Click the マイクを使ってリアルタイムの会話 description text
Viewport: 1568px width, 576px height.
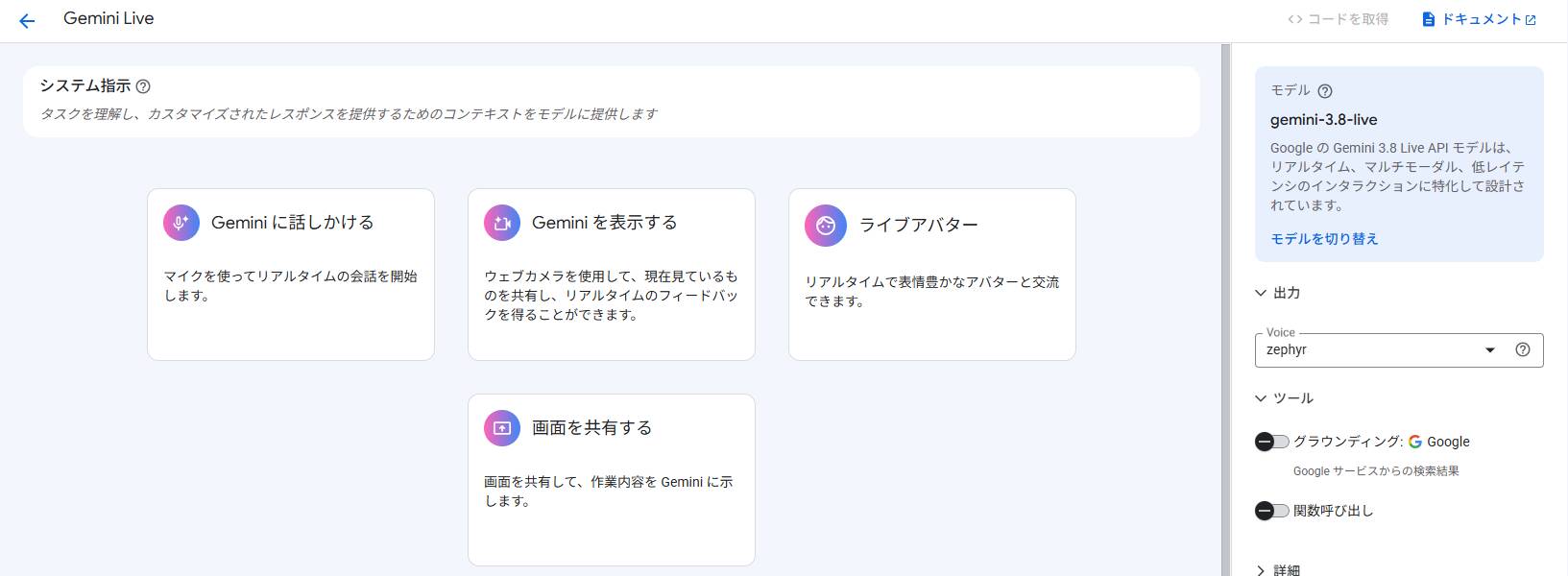(x=291, y=286)
